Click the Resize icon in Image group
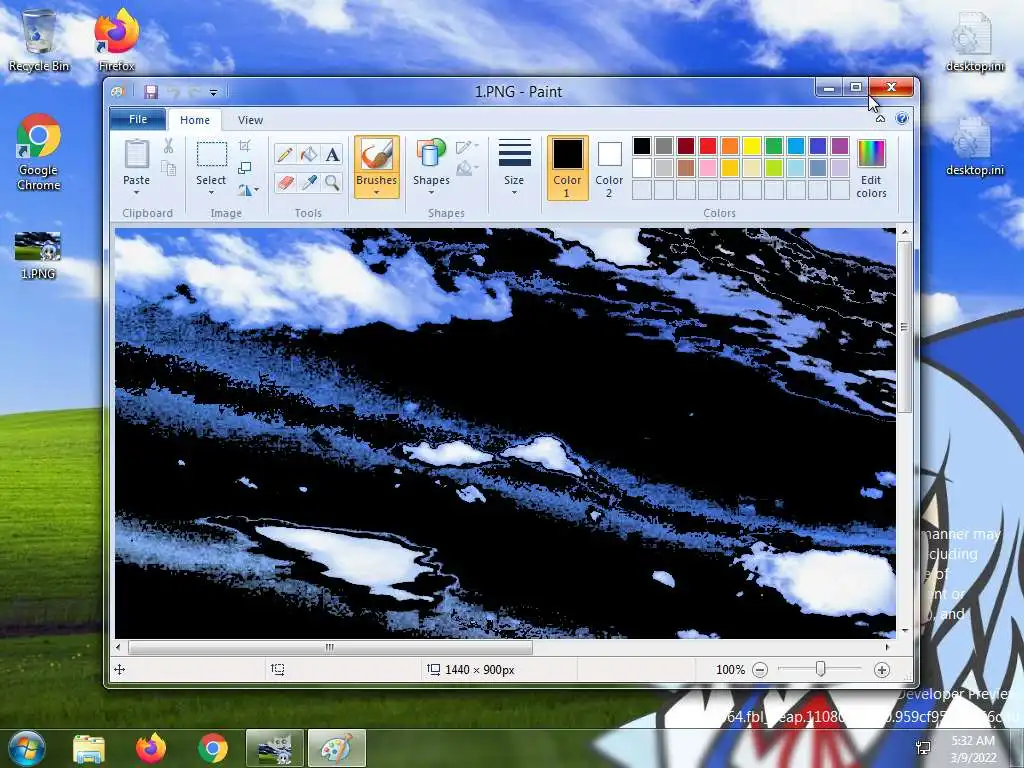Viewport: 1024px width, 768px height. (245, 168)
